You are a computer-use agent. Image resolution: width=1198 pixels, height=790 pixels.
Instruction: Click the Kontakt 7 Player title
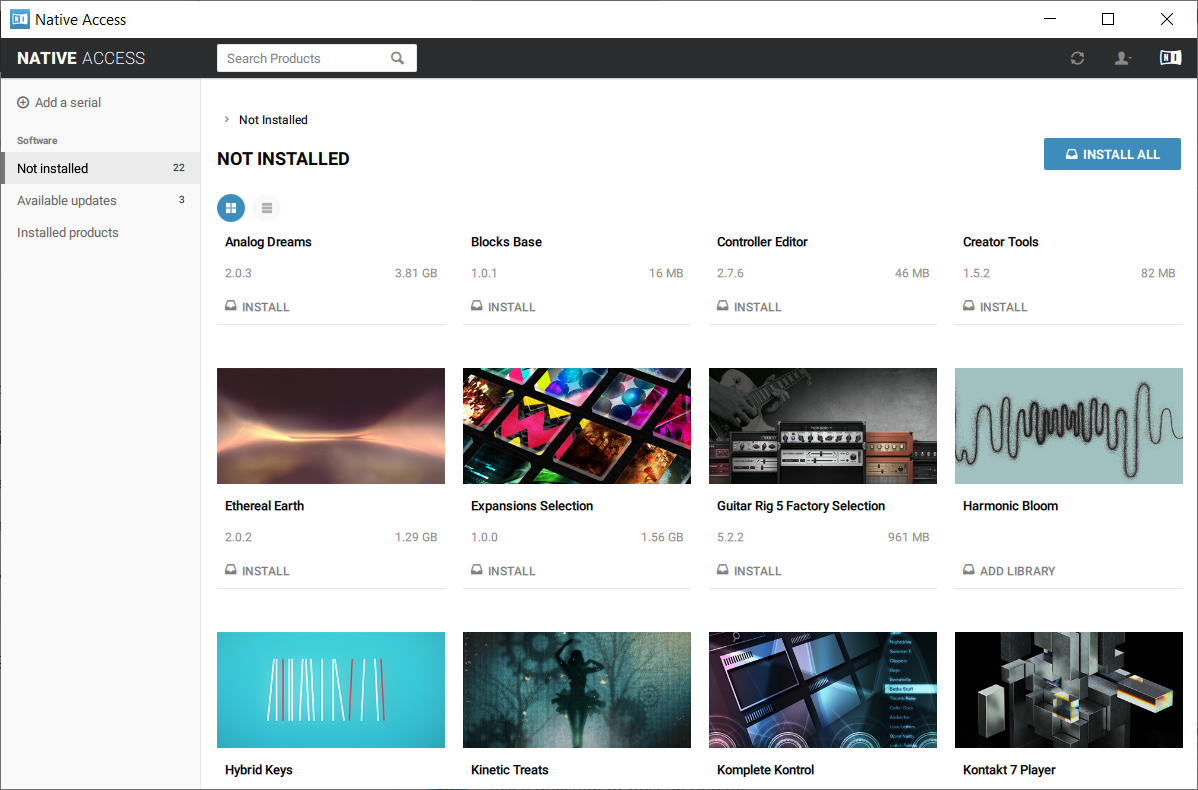(x=1009, y=769)
